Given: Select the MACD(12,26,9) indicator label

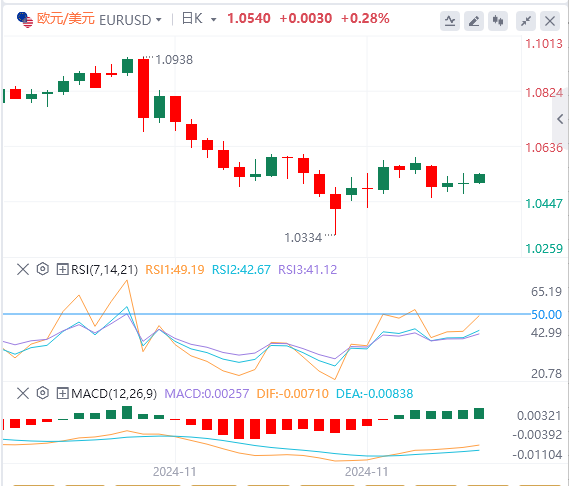Looking at the screenshot, I should [x=114, y=393].
